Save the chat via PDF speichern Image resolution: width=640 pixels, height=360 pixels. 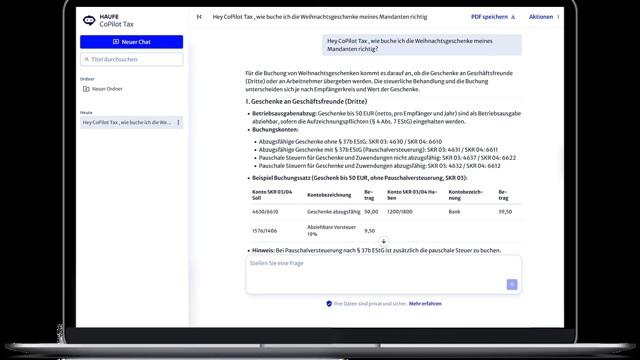(x=493, y=17)
